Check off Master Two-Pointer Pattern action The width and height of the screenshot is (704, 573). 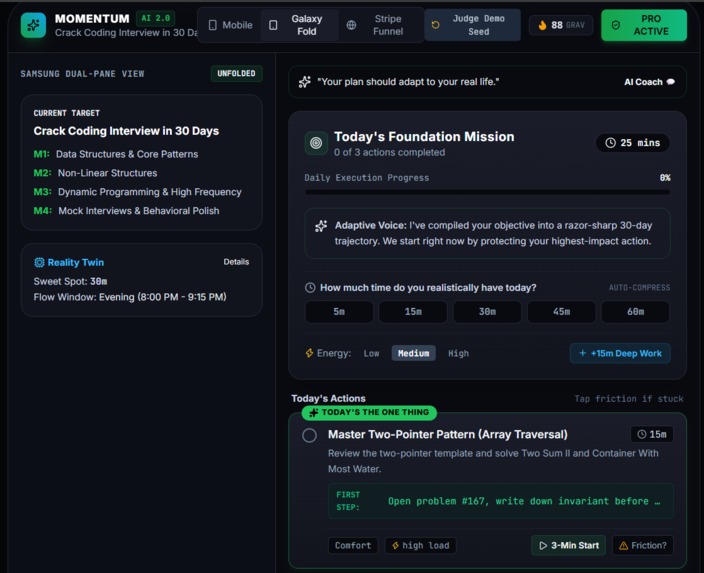tap(309, 435)
